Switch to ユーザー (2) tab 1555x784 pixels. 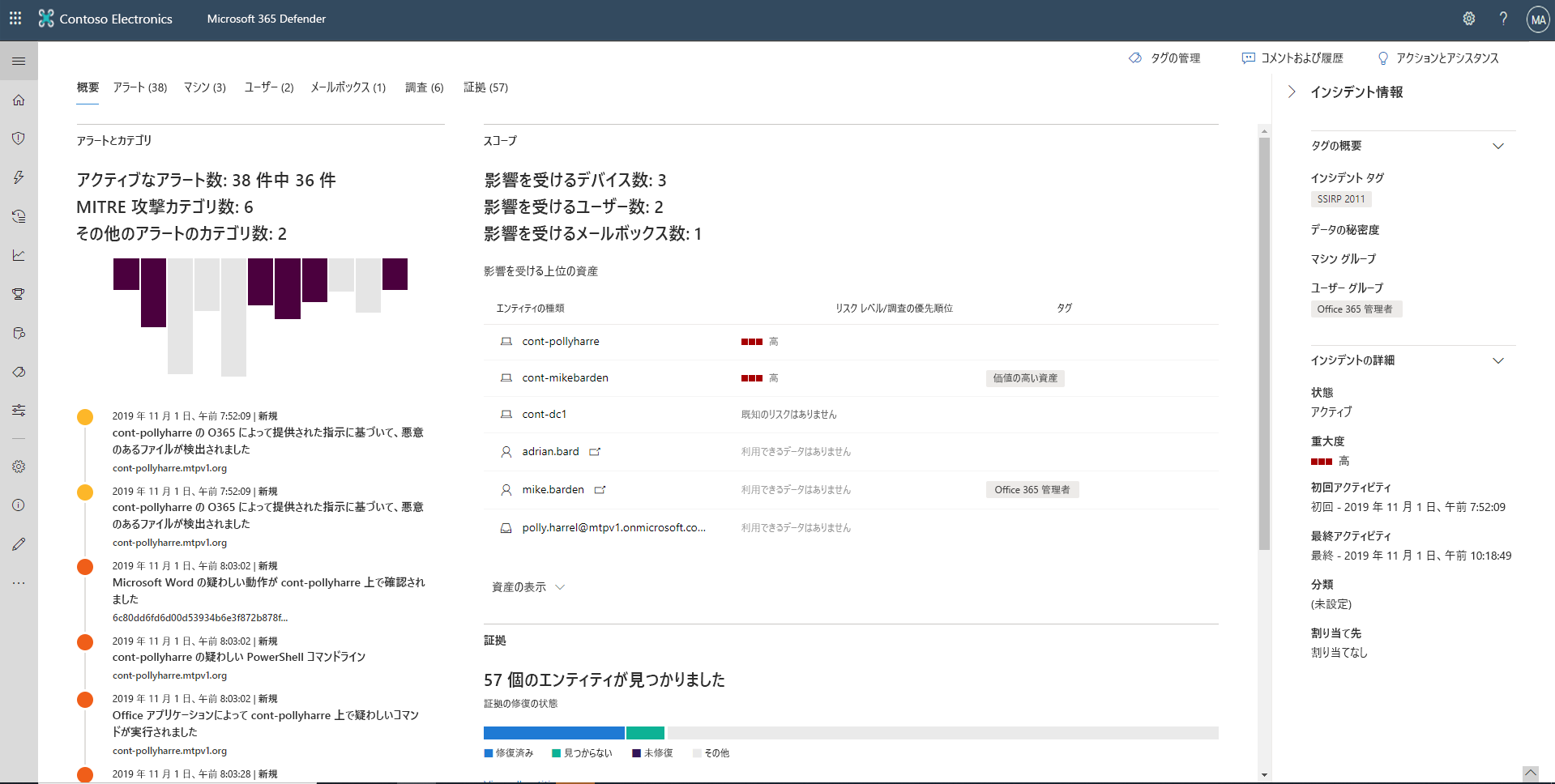[269, 87]
